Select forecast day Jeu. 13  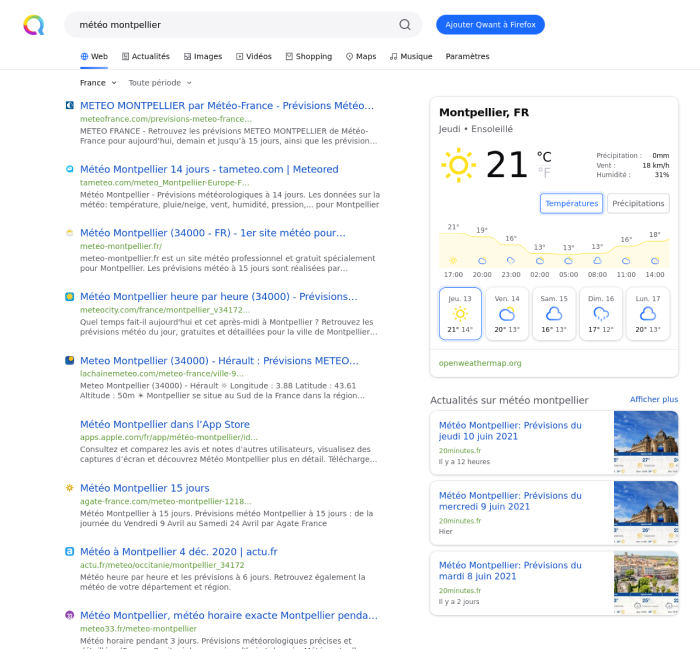460,314
